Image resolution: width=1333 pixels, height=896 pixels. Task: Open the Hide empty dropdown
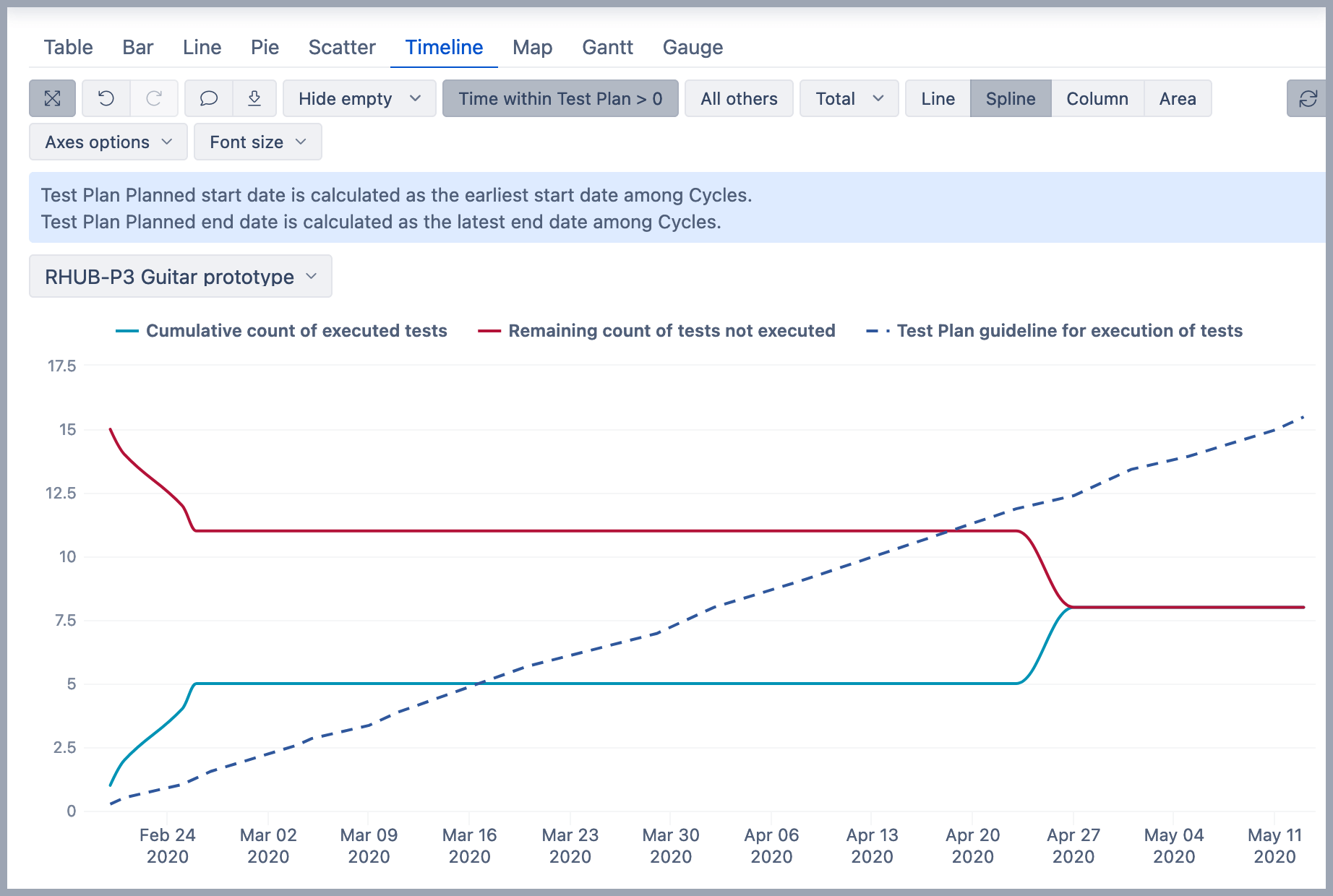(x=359, y=98)
